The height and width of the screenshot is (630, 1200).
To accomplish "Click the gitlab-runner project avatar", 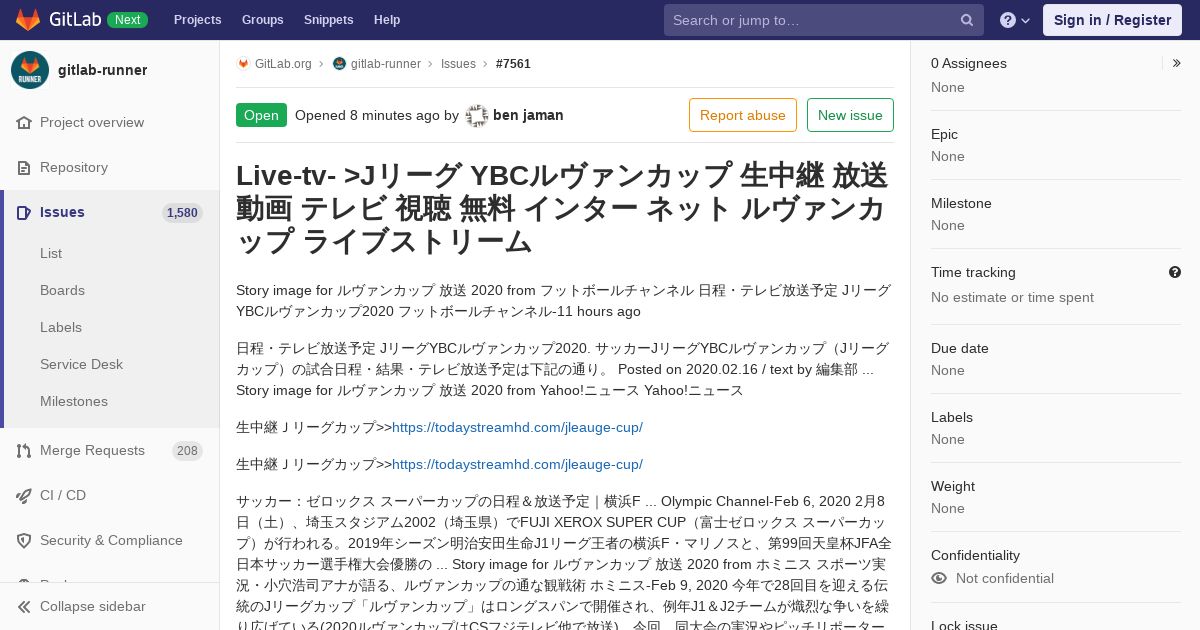I will pos(30,70).
